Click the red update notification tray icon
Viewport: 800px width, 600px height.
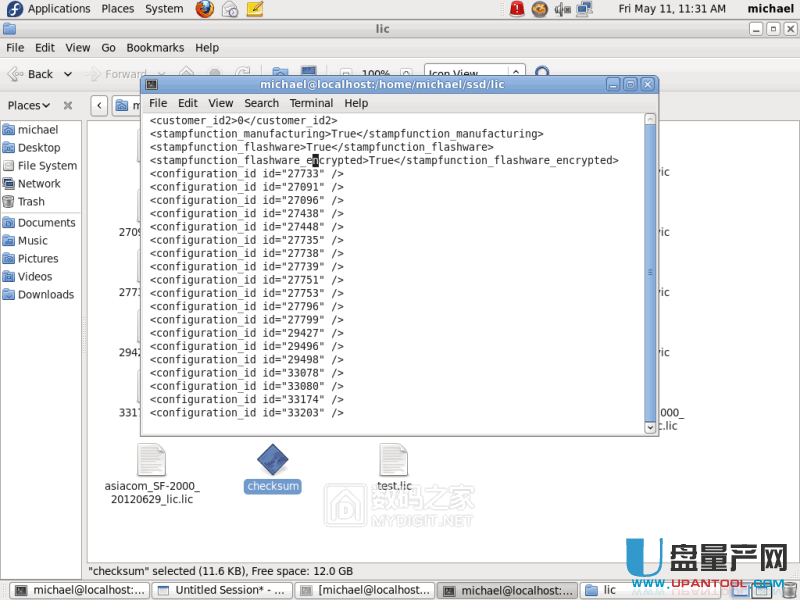click(517, 9)
